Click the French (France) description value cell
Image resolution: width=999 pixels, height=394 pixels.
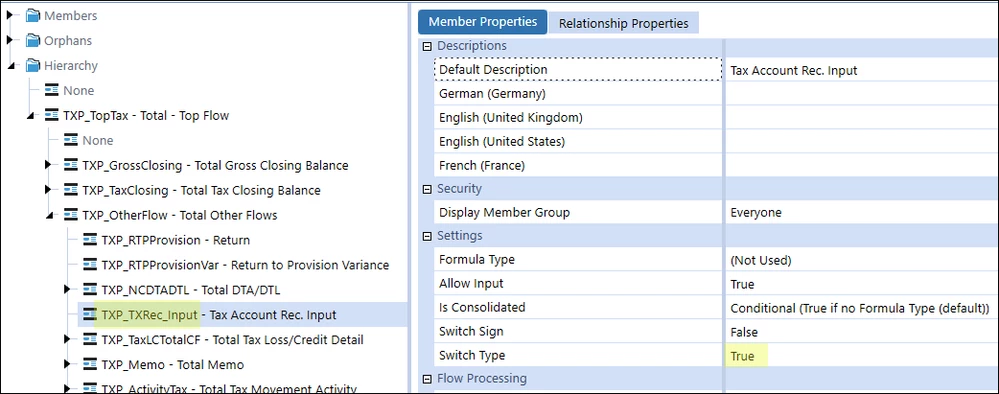pos(862,165)
